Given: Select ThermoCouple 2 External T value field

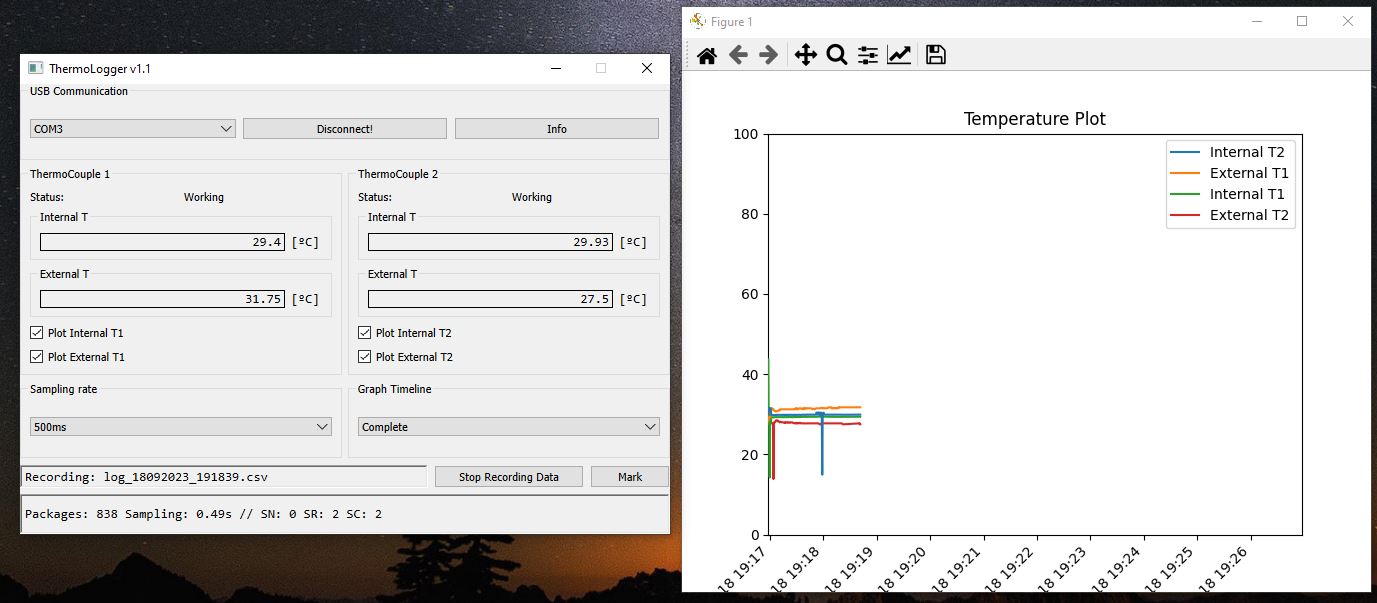Looking at the screenshot, I should click(490, 299).
